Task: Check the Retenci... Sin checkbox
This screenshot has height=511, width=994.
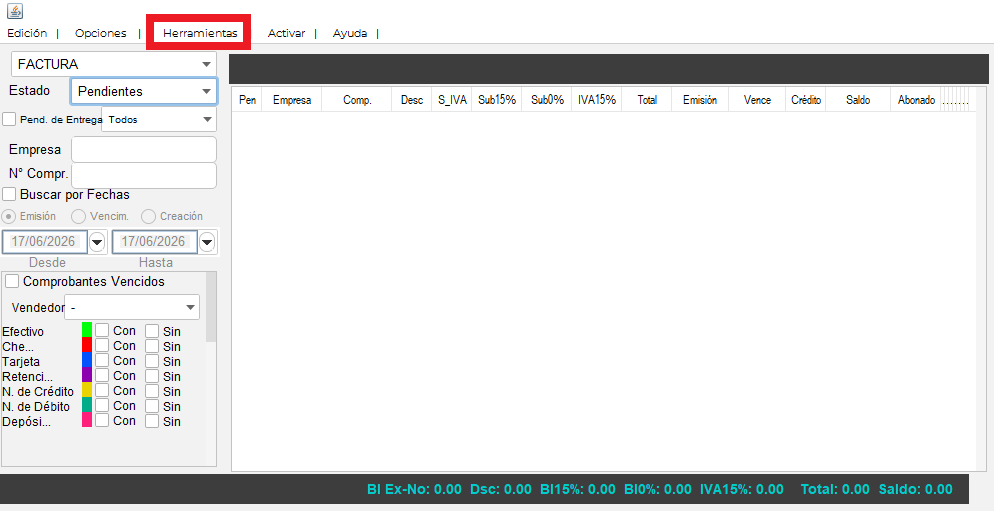Action: pos(152,376)
